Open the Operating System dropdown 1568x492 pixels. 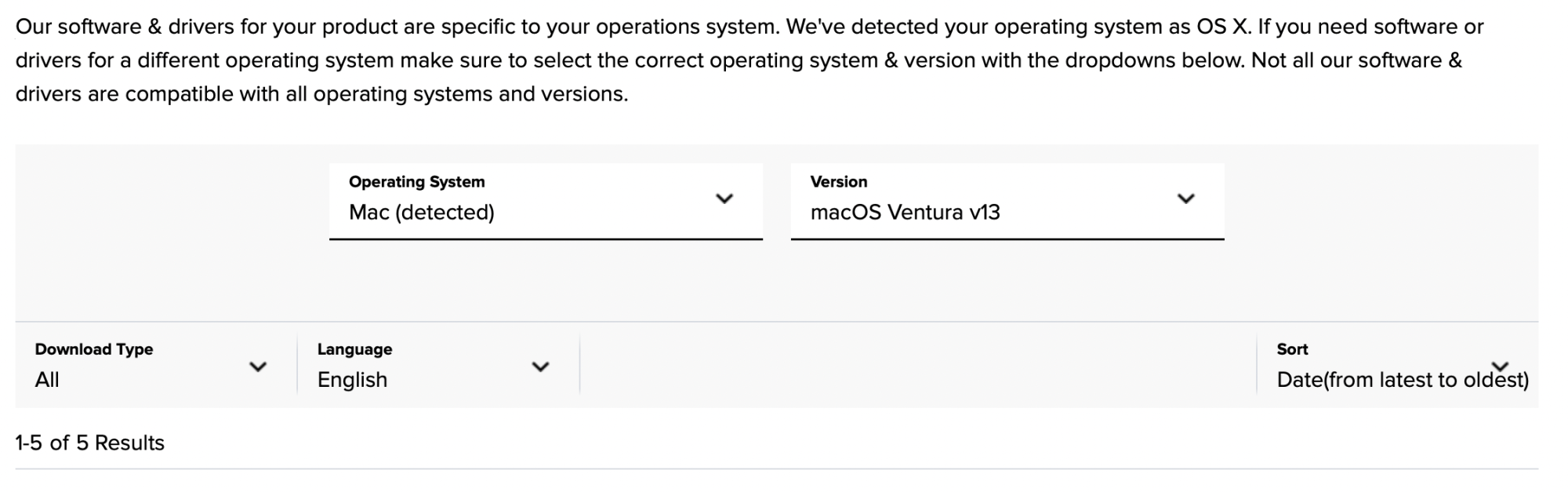tap(546, 201)
